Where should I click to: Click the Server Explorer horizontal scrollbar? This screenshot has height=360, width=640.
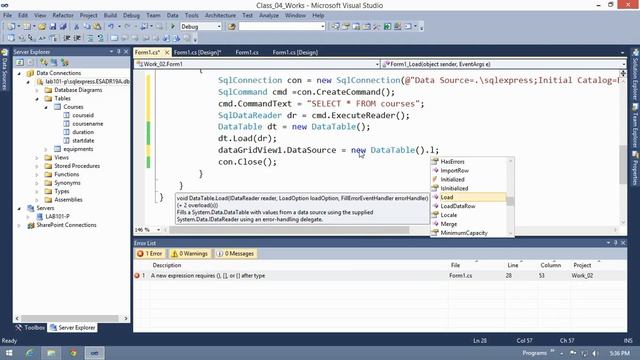71,318
